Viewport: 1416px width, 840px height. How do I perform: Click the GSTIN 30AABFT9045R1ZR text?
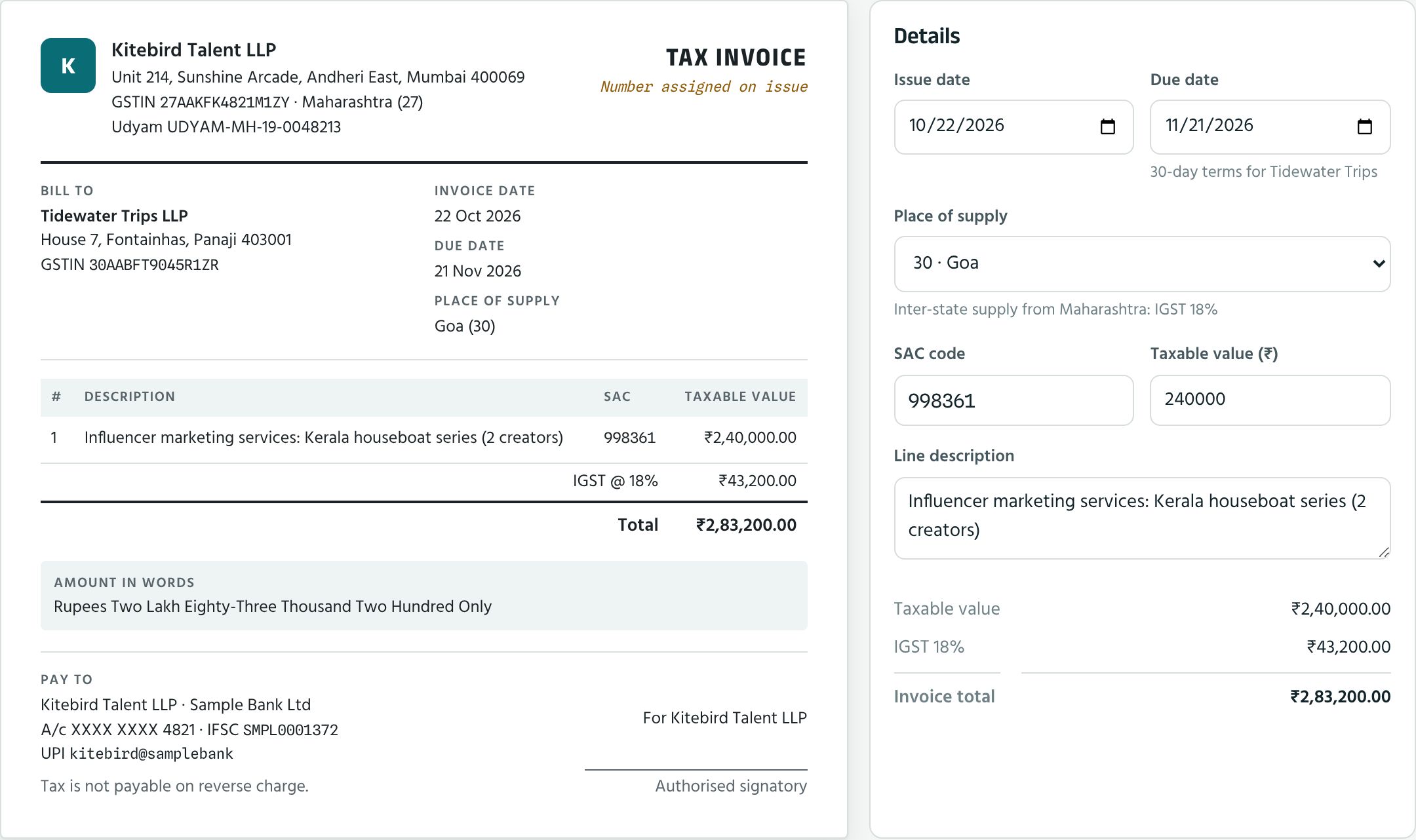130,265
